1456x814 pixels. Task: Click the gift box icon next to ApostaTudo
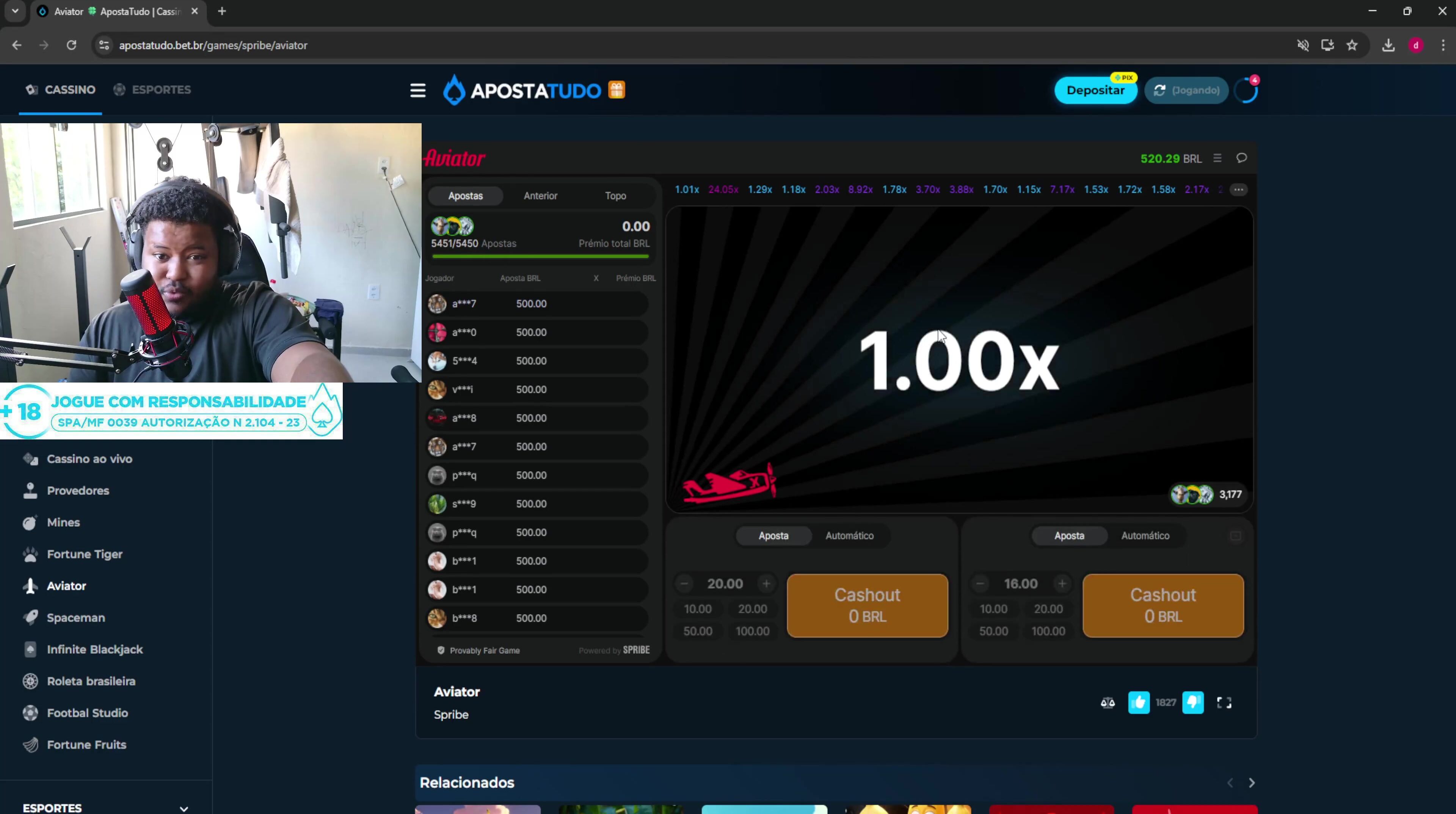617,90
